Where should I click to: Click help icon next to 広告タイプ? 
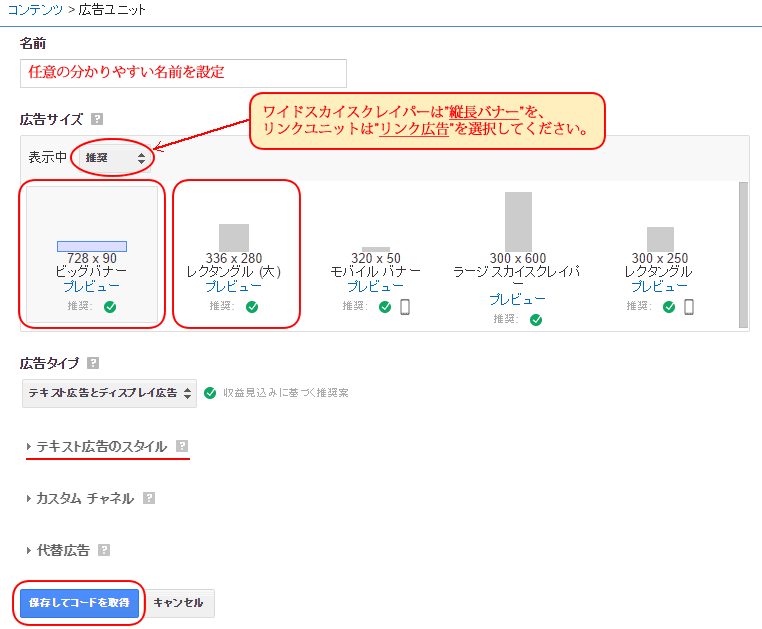point(93,363)
